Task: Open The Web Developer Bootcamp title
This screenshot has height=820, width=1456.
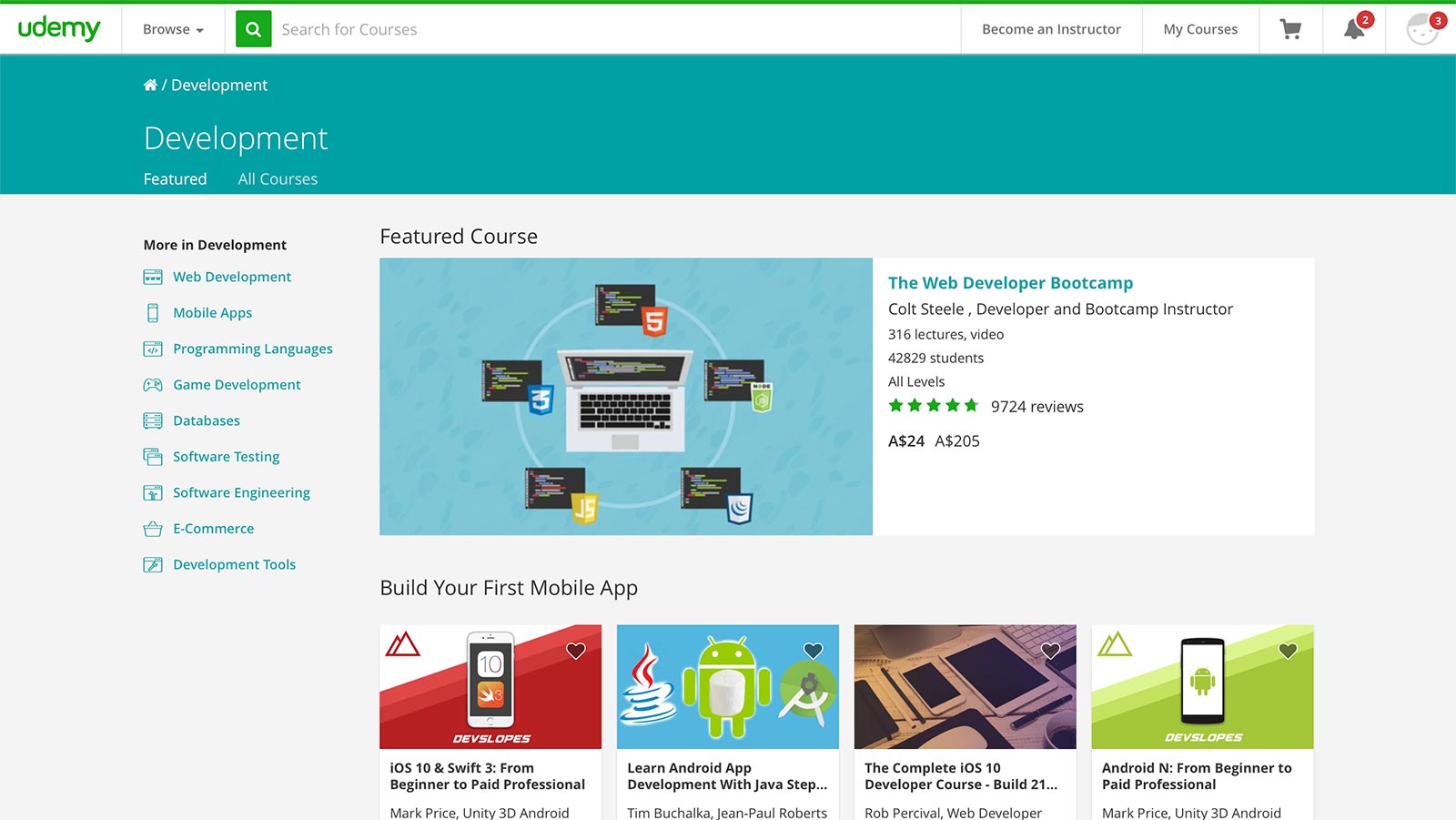Action: coord(1010,283)
